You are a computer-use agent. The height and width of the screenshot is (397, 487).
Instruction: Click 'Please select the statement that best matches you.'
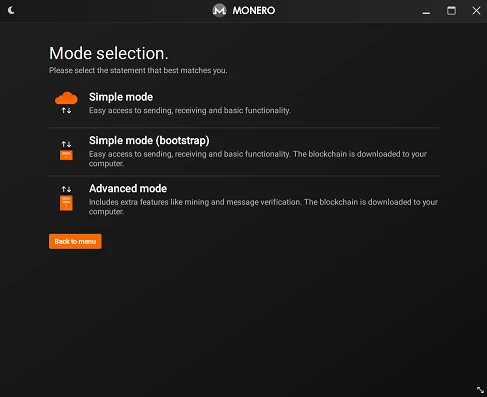coord(138,70)
